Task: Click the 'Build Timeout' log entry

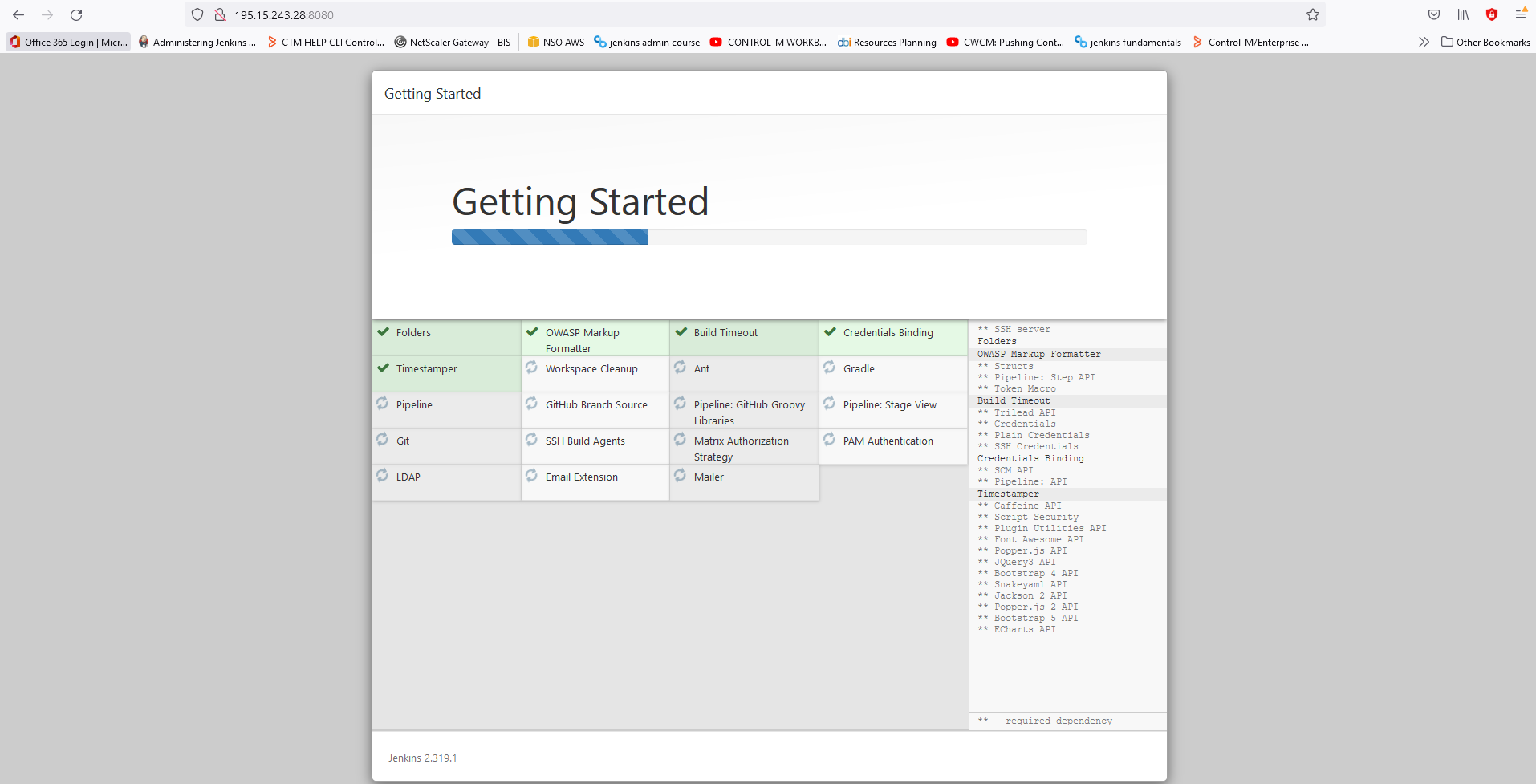Action: tap(1013, 400)
